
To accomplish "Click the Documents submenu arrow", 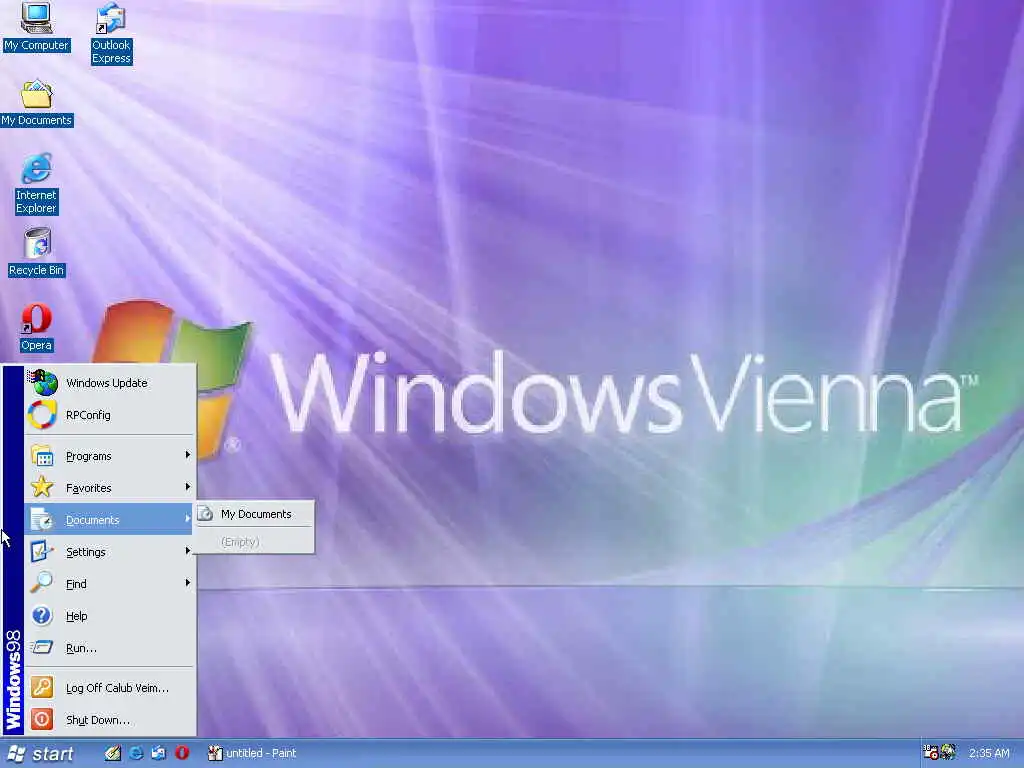I will [187, 519].
